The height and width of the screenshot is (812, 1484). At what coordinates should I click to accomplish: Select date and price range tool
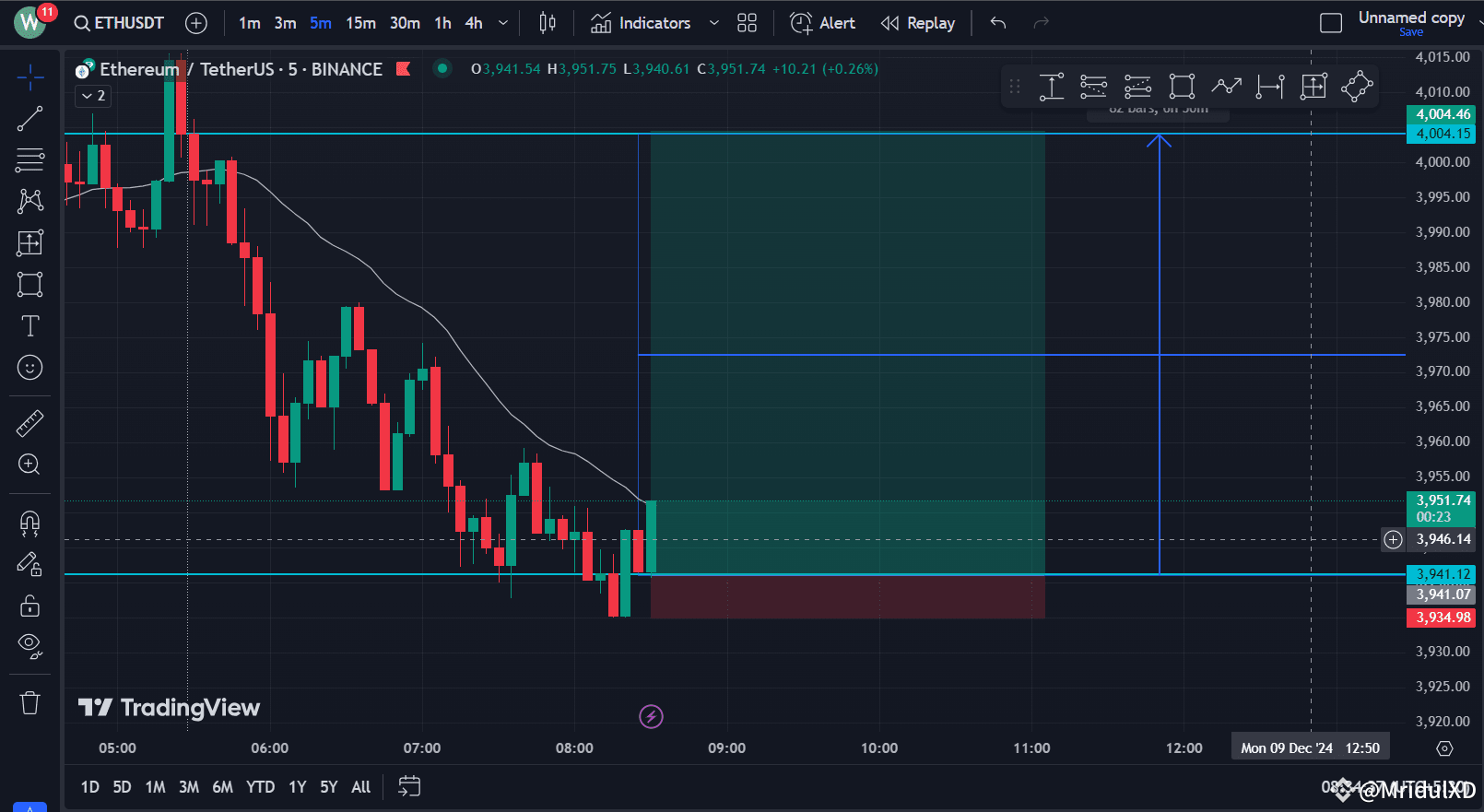1313,87
